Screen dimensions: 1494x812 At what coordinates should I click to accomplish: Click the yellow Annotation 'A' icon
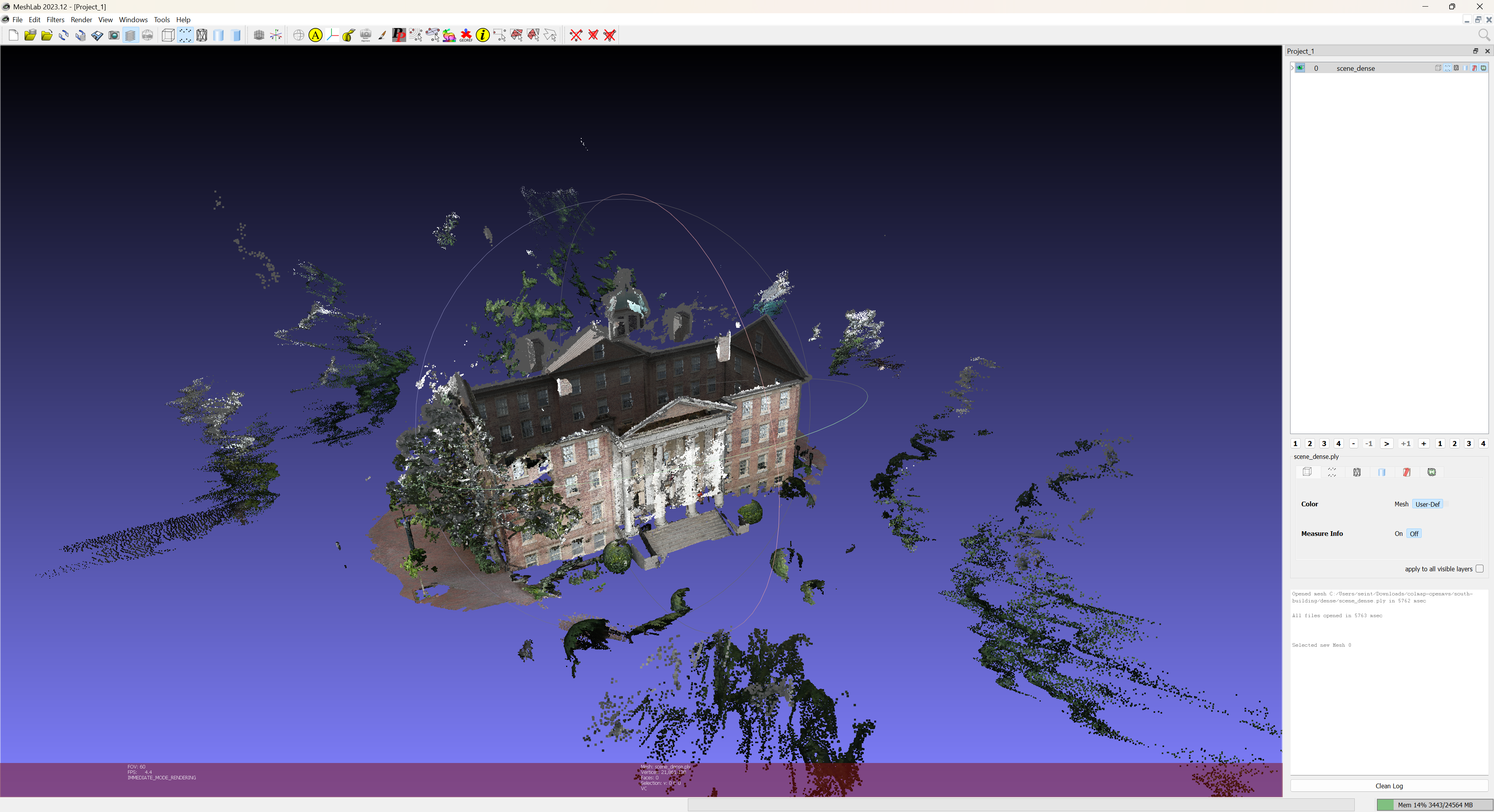(x=315, y=35)
